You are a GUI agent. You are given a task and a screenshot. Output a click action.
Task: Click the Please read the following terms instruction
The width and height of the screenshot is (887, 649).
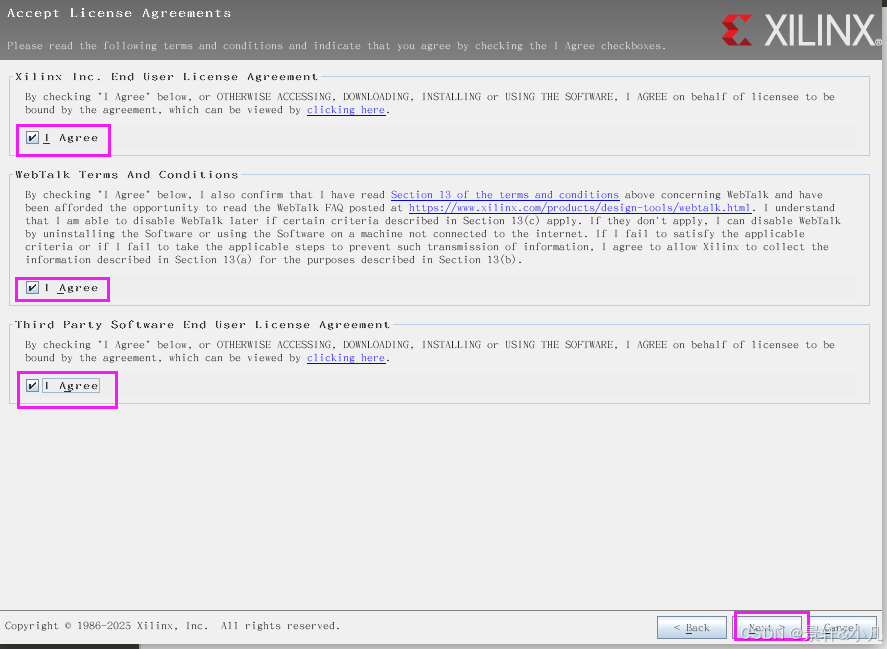pyautogui.click(x=337, y=46)
